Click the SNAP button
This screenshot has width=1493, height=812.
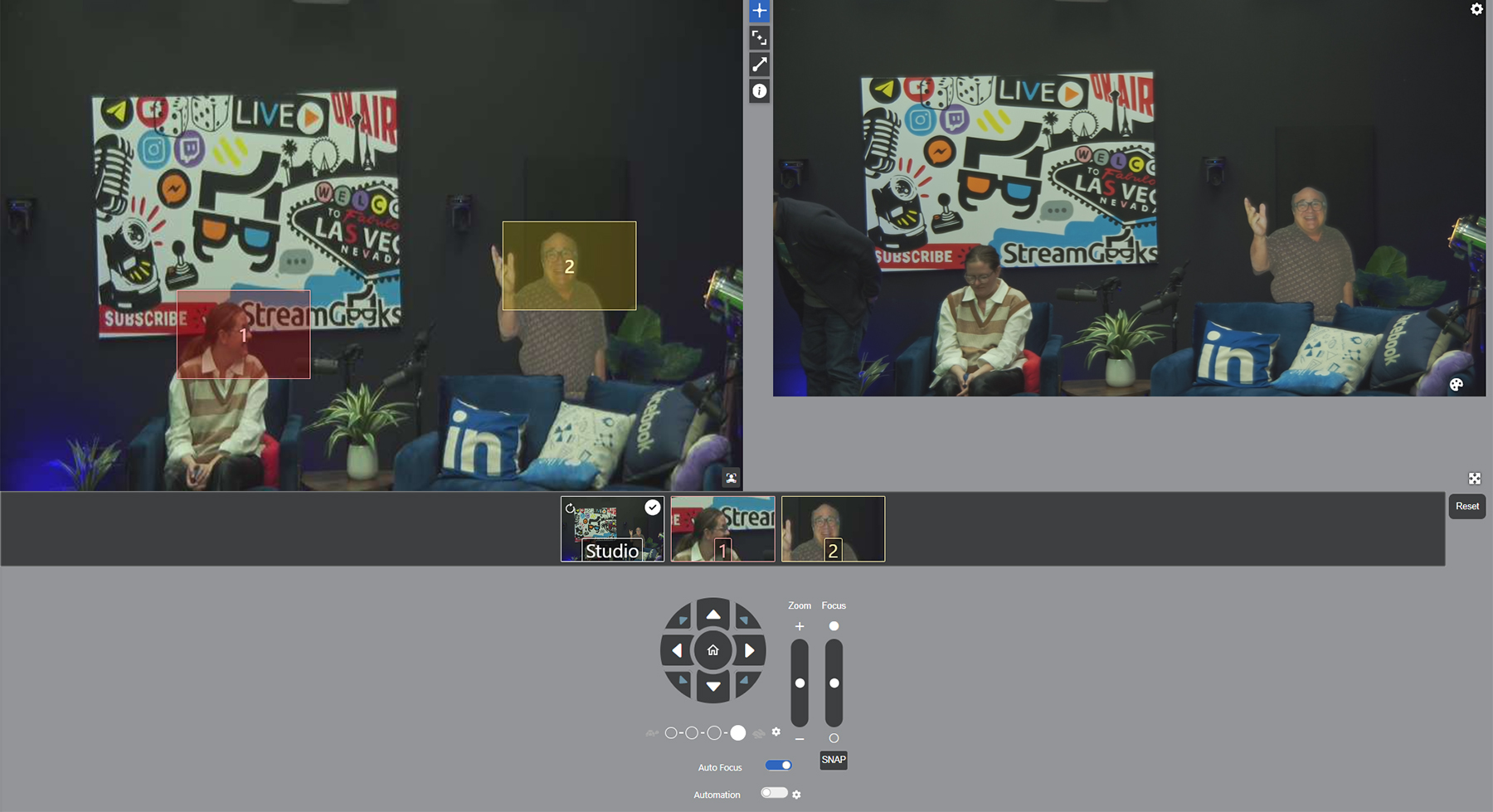pos(834,760)
